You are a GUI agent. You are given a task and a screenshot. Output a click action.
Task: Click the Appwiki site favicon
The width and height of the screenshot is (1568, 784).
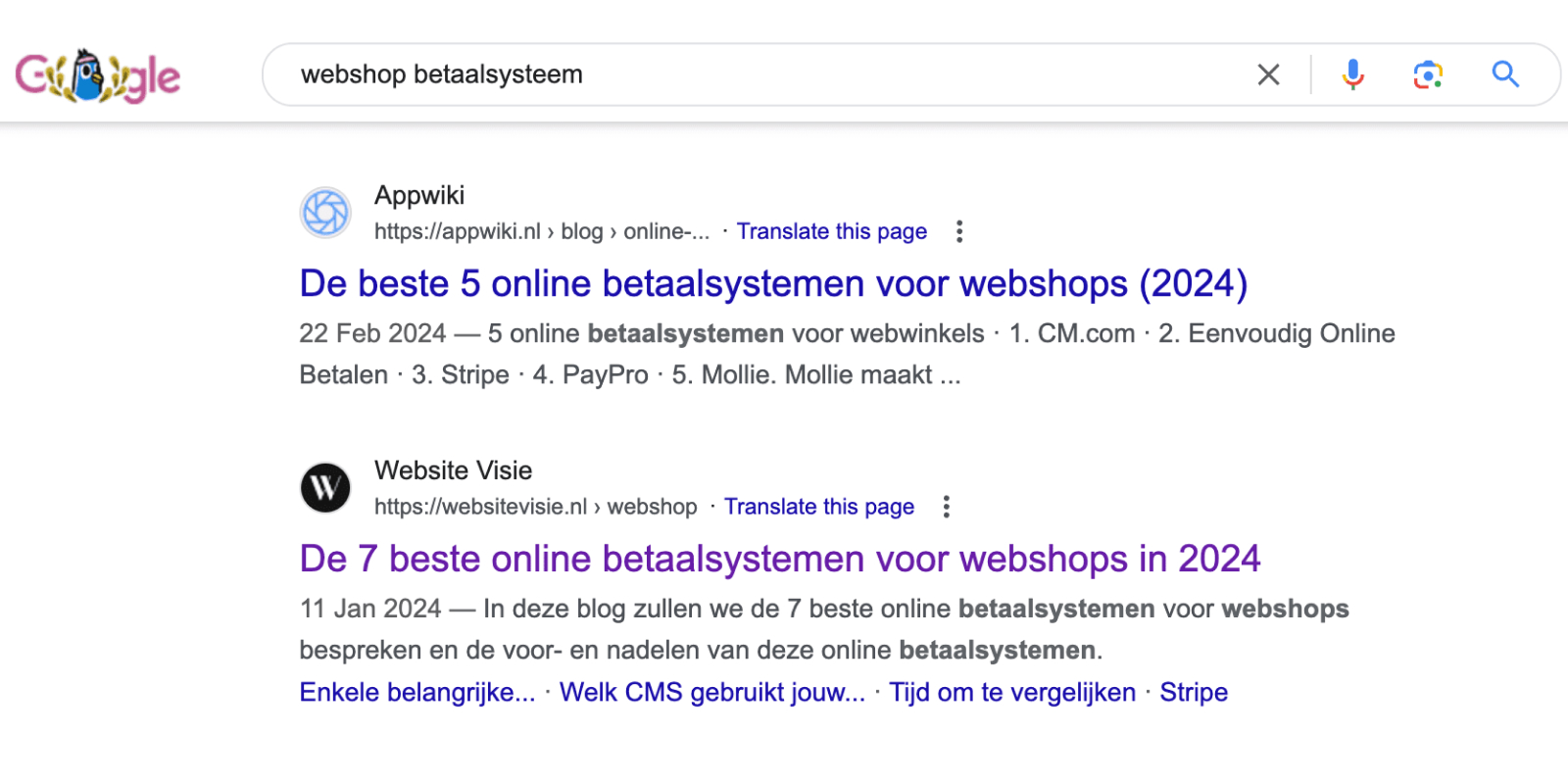pyautogui.click(x=325, y=213)
